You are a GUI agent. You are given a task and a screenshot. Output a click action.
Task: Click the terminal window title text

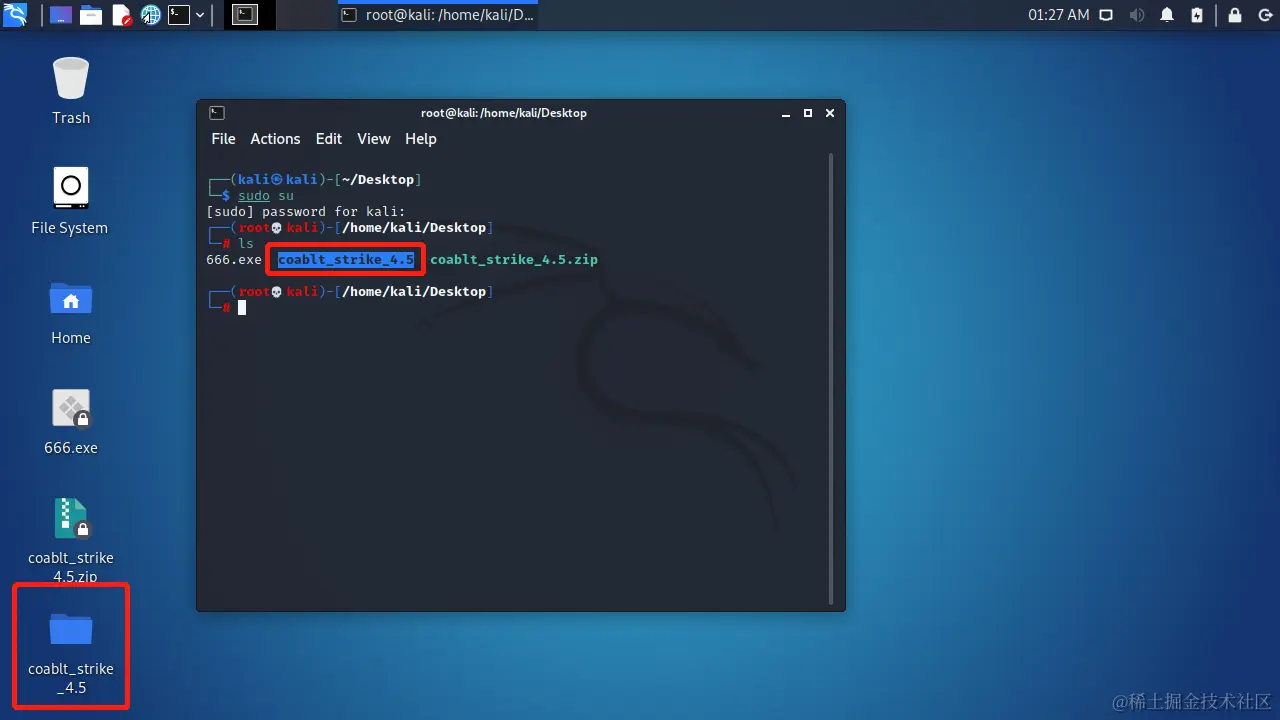click(x=504, y=113)
